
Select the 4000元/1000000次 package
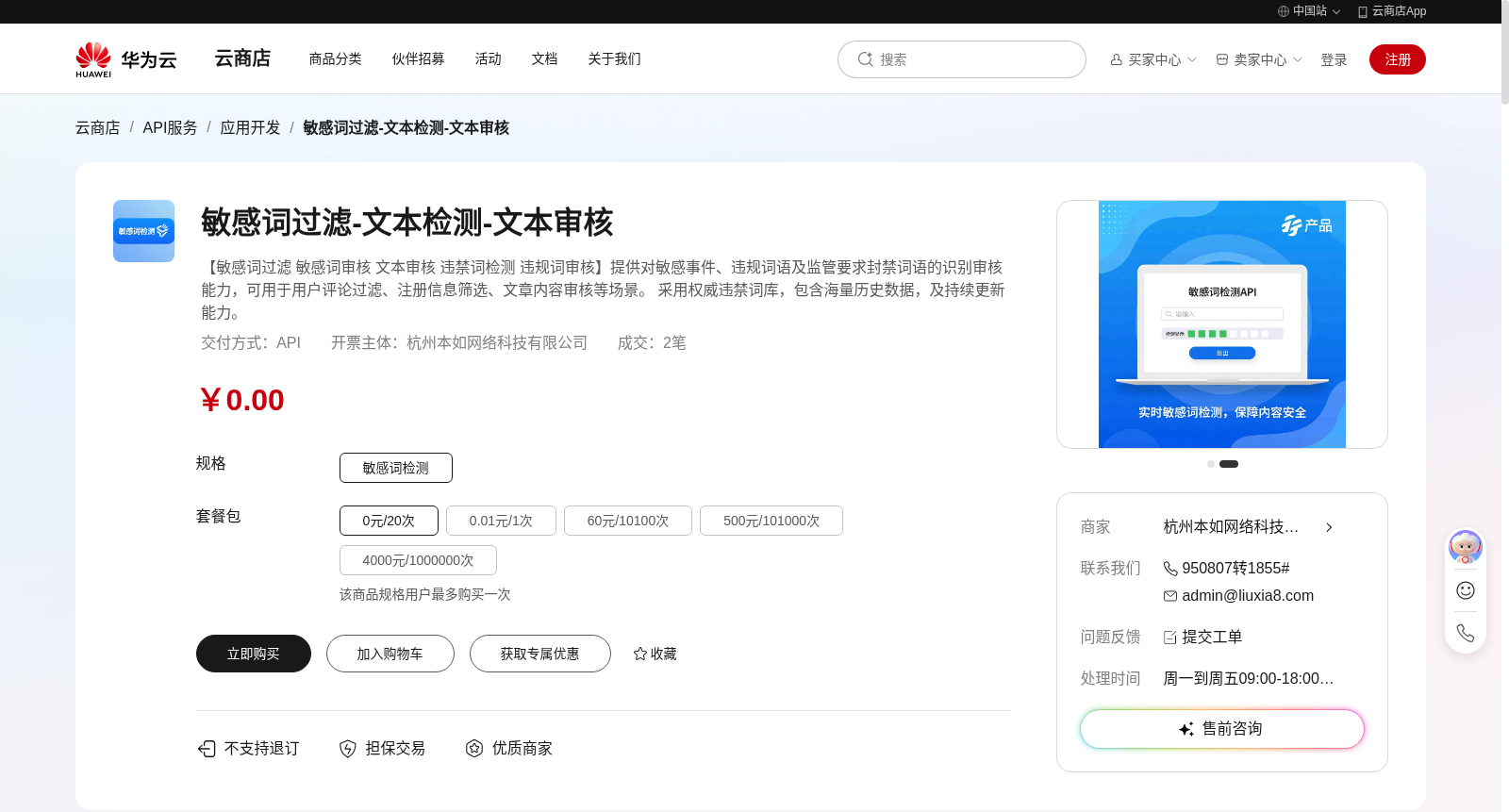pos(418,560)
